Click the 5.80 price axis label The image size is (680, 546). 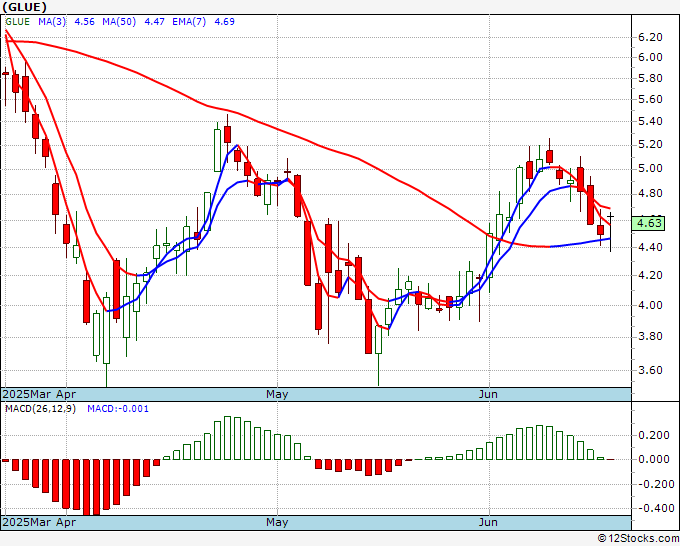point(651,78)
